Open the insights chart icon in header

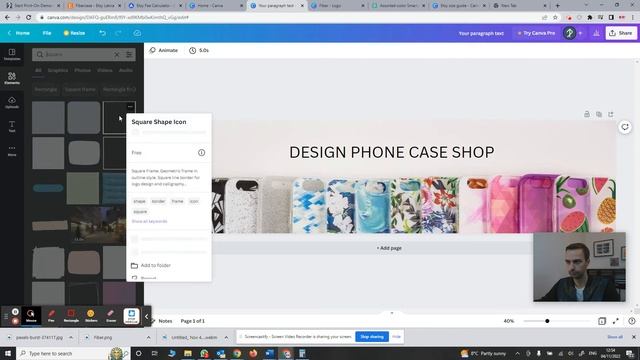[x=596, y=33]
